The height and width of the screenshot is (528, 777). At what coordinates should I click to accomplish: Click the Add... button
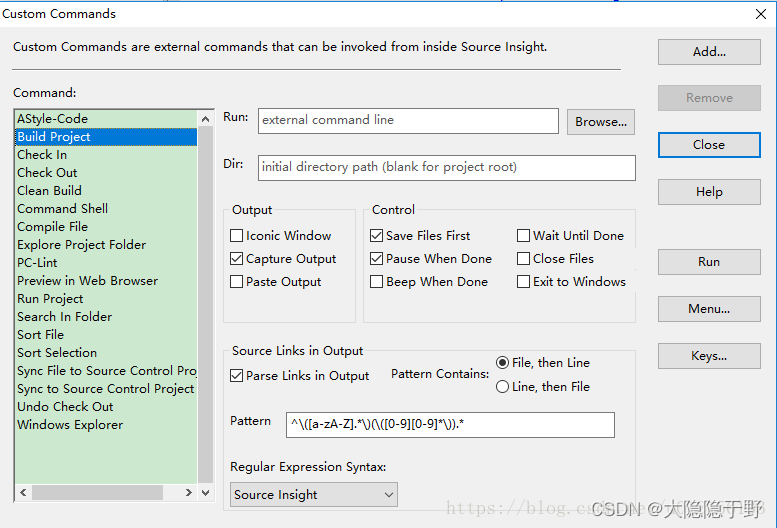pos(709,52)
